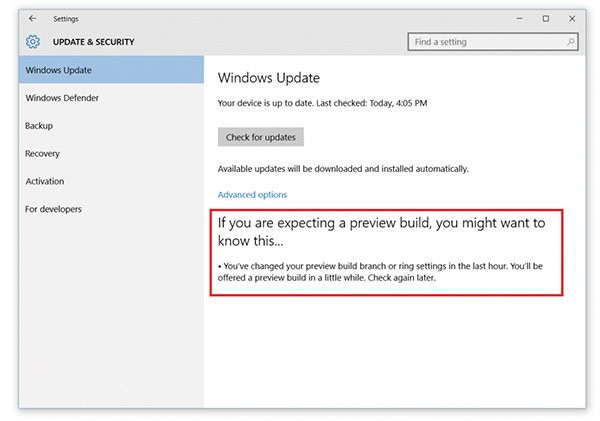This screenshot has height=421, width=600.
Task: Go to the Backup settings page
Action: pyautogui.click(x=39, y=126)
